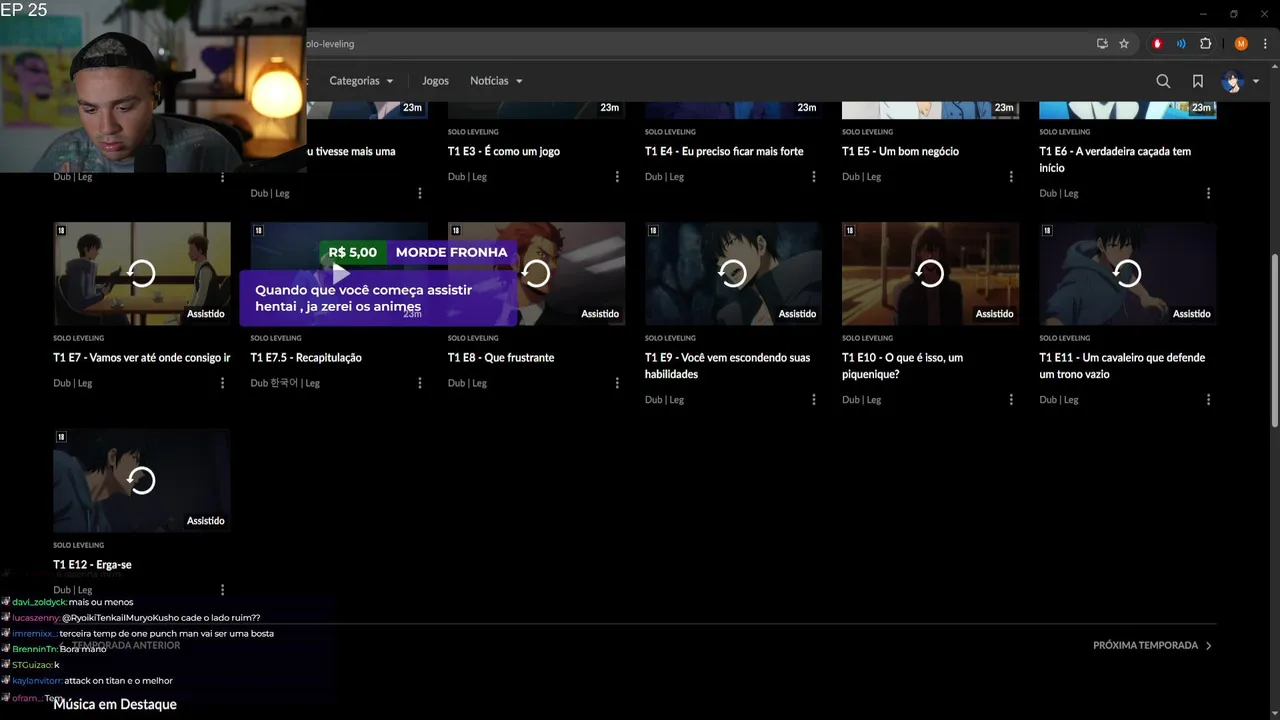The height and width of the screenshot is (720, 1280).
Task: Click the T1 E6 episode thumbnail
Action: 1127,108
